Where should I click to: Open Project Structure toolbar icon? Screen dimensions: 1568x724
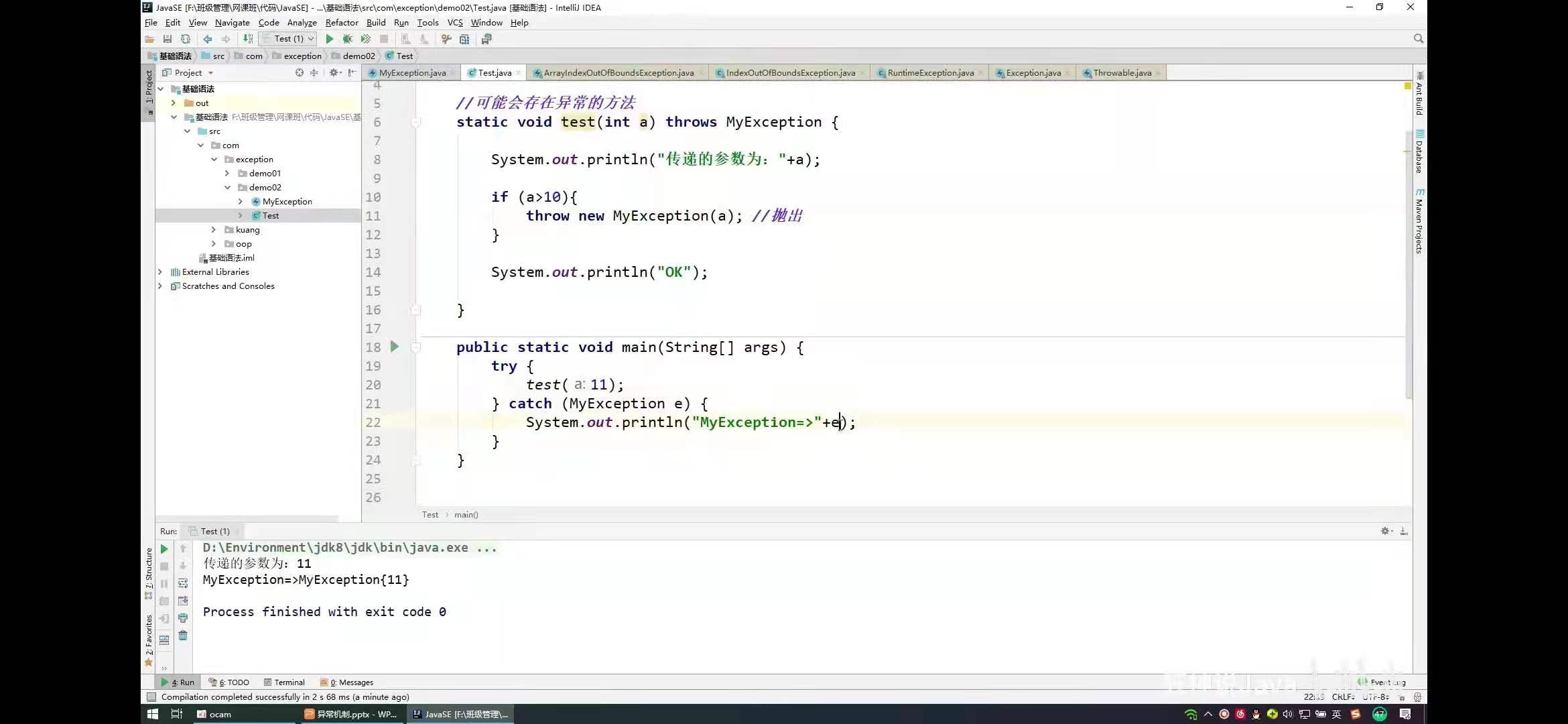click(x=464, y=39)
